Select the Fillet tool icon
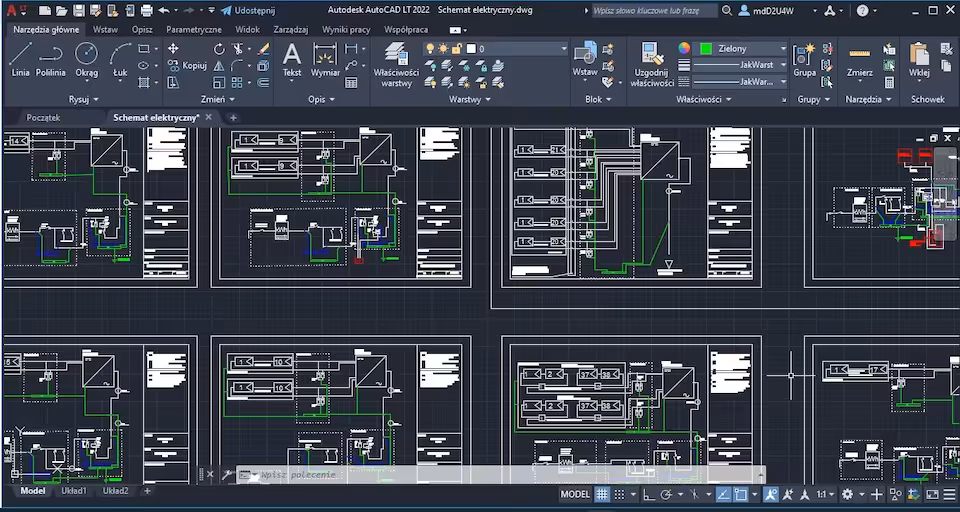Image resolution: width=960 pixels, height=512 pixels. point(236,66)
